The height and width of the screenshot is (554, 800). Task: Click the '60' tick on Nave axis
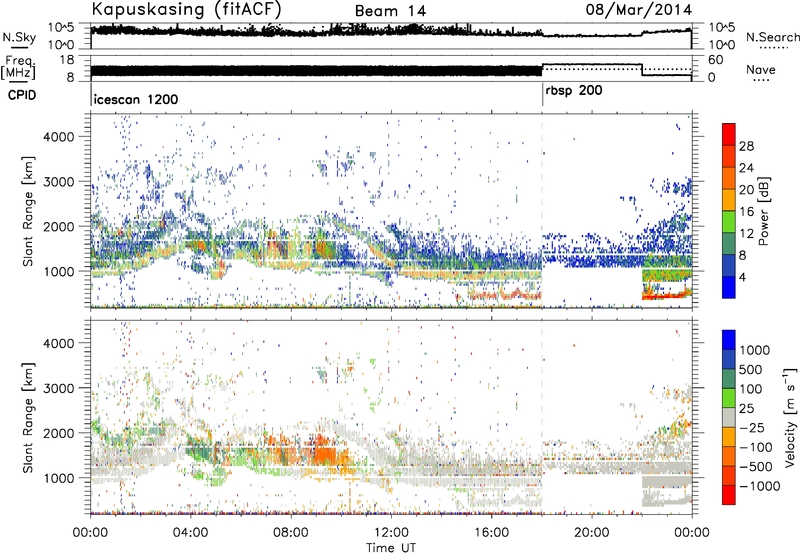coord(716,60)
